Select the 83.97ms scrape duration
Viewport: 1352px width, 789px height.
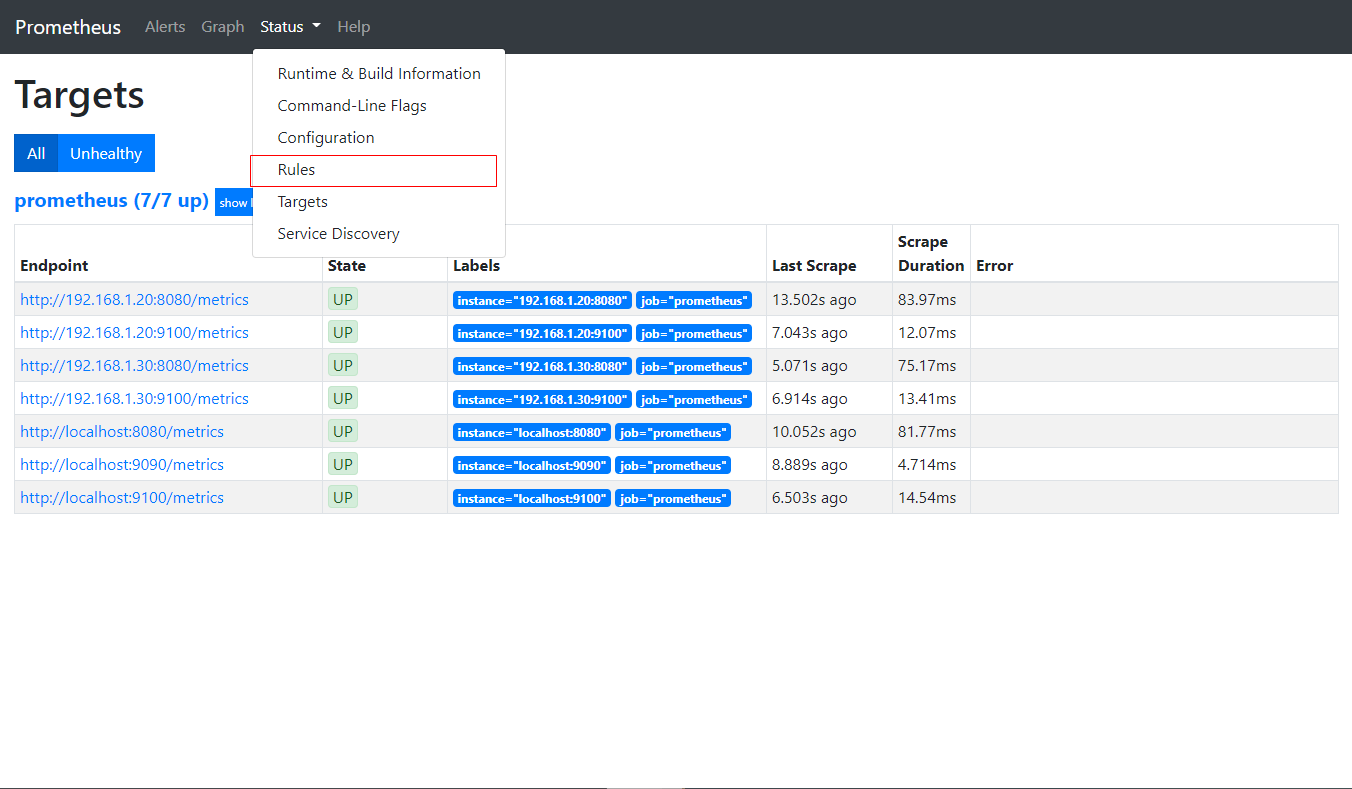click(x=927, y=300)
